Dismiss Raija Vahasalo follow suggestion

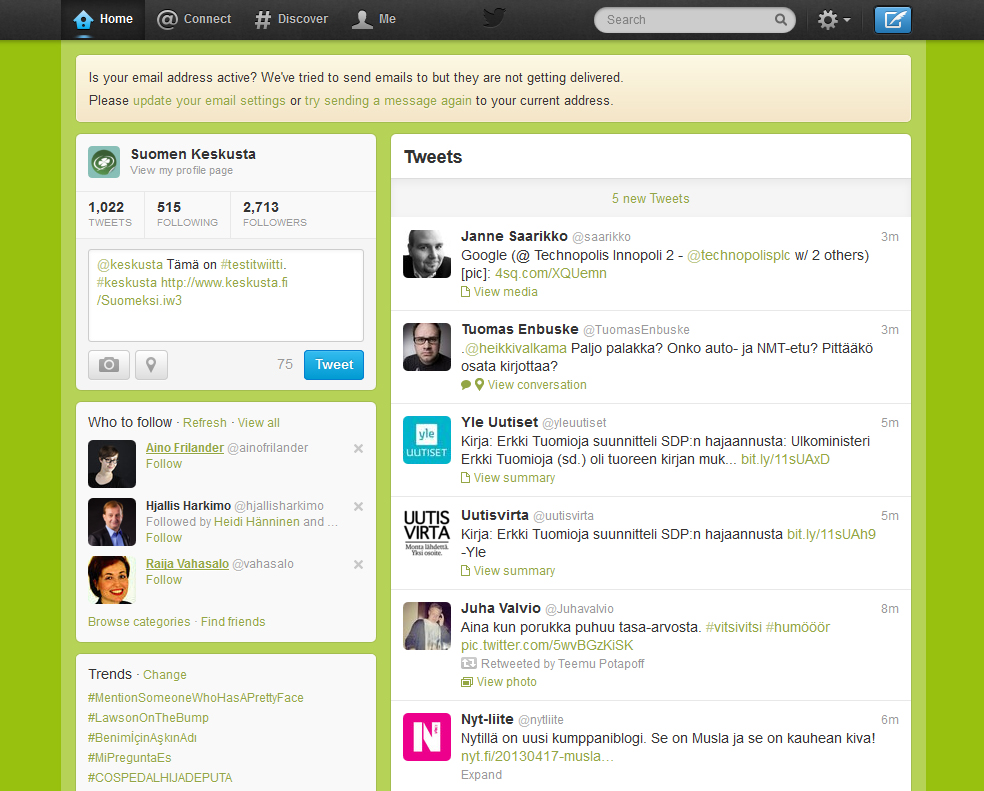[358, 564]
